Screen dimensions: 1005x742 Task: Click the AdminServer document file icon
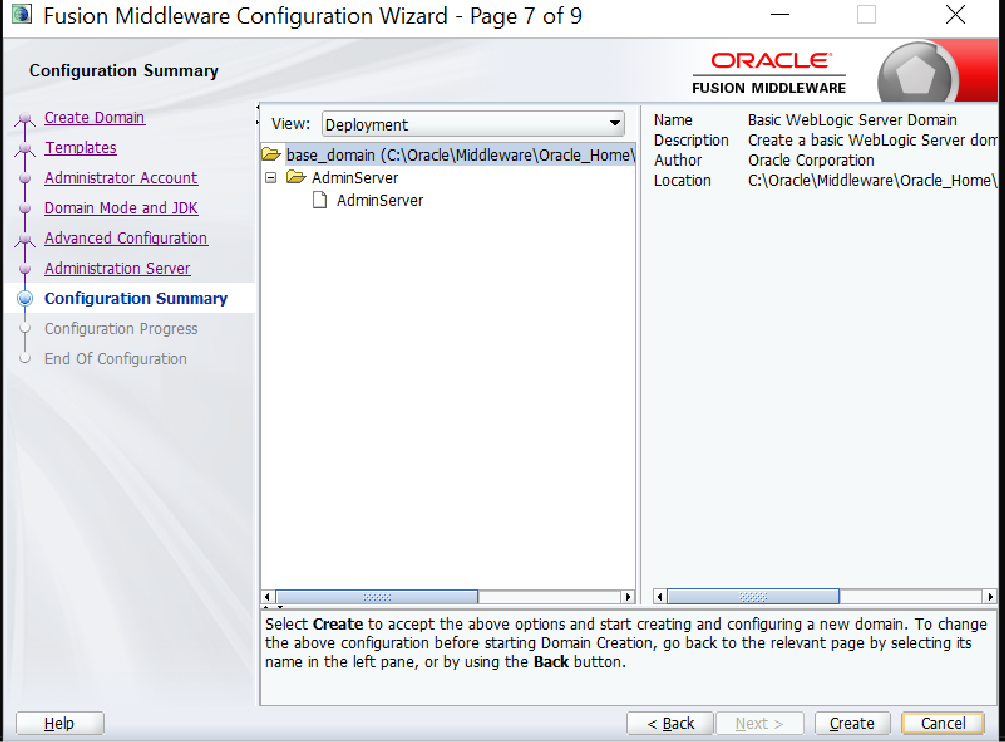(320, 200)
